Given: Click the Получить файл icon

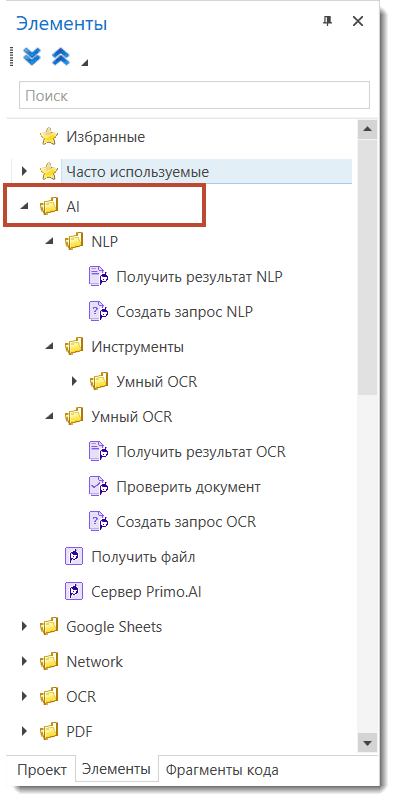Looking at the screenshot, I should coord(74,556).
